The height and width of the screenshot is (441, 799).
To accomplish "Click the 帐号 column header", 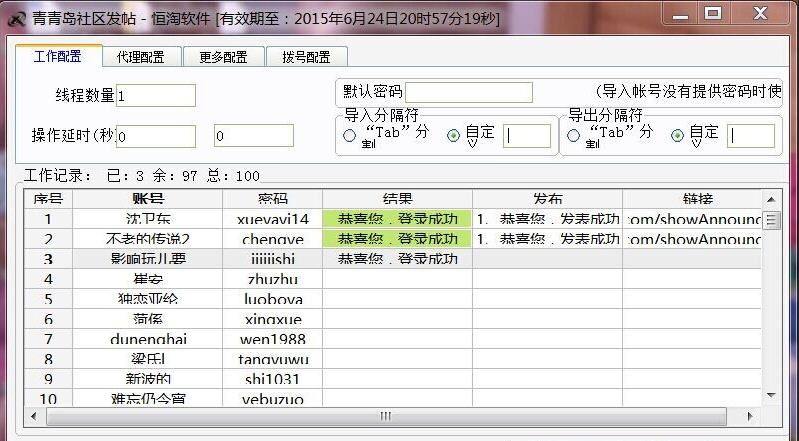I will coord(148,198).
